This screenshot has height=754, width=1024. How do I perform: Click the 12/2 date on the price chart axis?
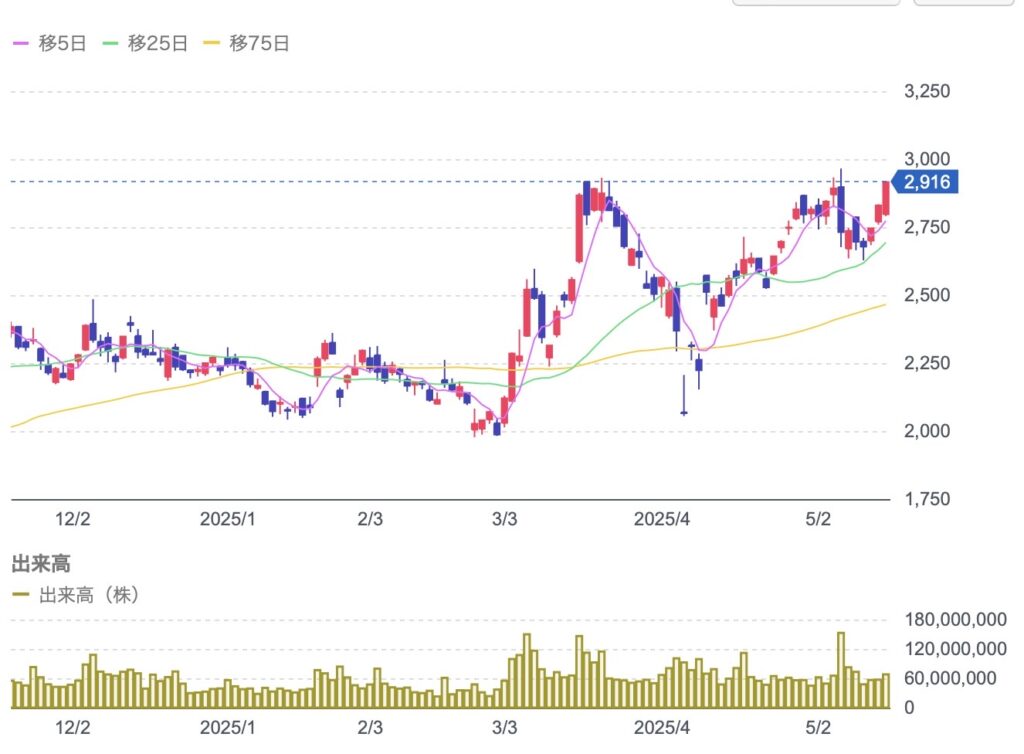click(72, 519)
